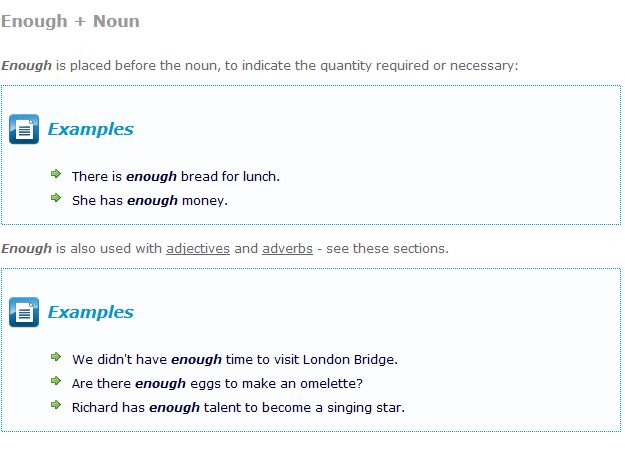Click sentence 'She has enough money'

click(150, 200)
